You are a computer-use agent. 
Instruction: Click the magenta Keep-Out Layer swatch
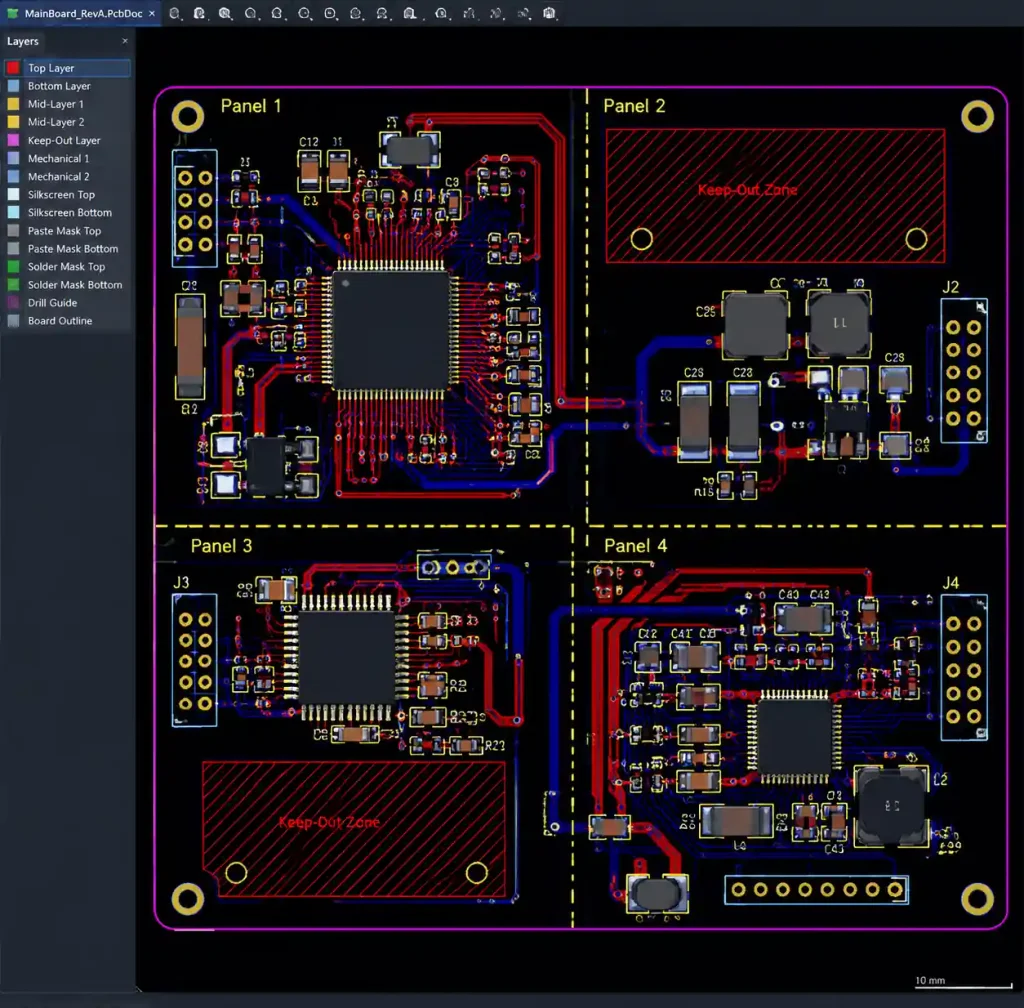click(x=13, y=140)
